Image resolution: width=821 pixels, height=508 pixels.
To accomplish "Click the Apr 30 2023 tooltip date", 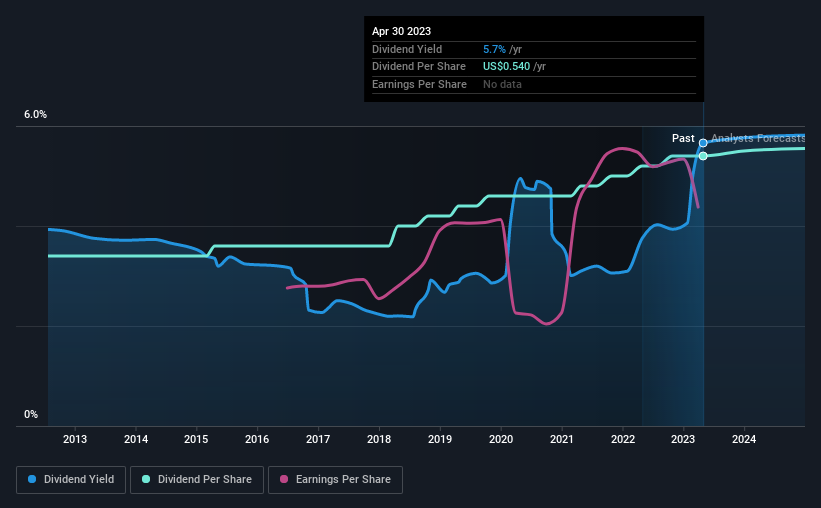I will 402,31.
